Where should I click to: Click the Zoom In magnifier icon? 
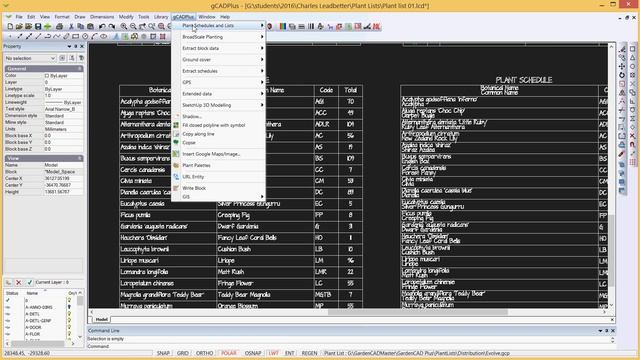coord(124,27)
